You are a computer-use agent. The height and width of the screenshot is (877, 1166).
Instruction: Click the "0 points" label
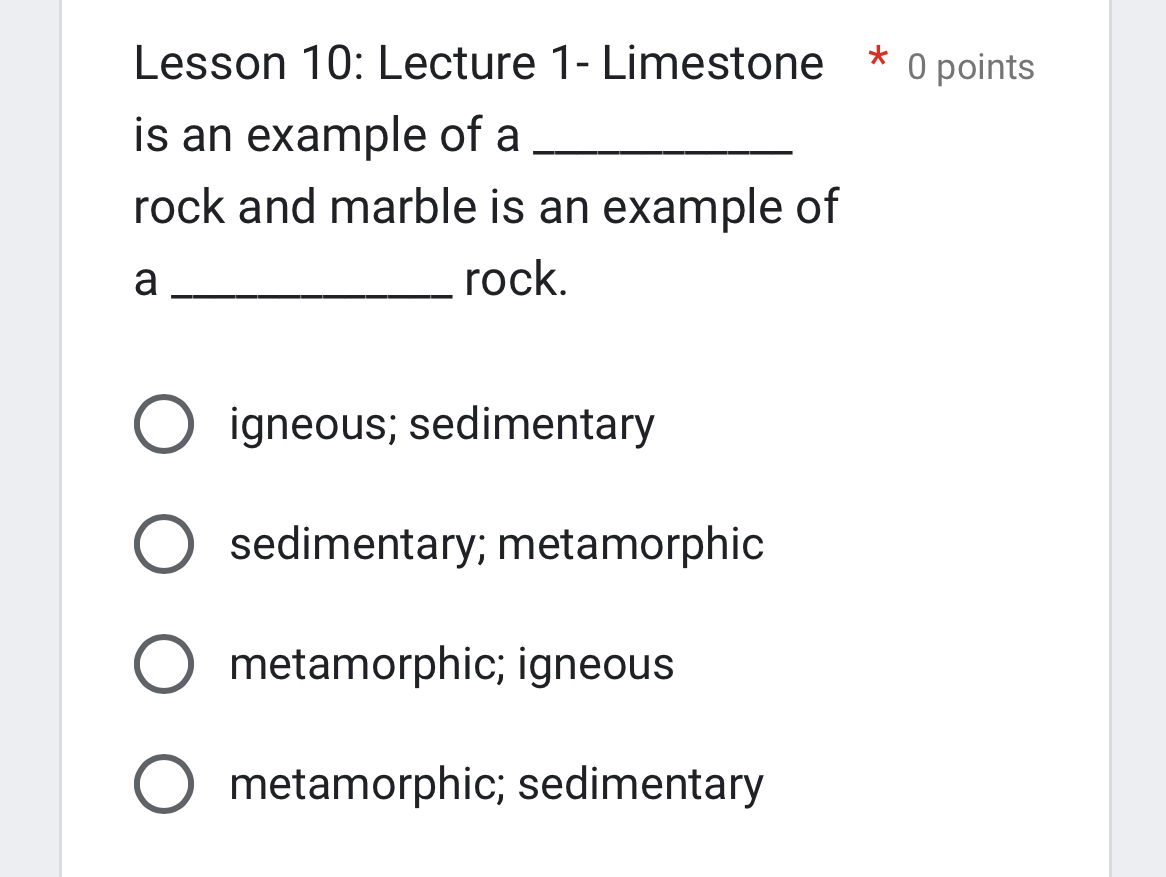(x=970, y=67)
